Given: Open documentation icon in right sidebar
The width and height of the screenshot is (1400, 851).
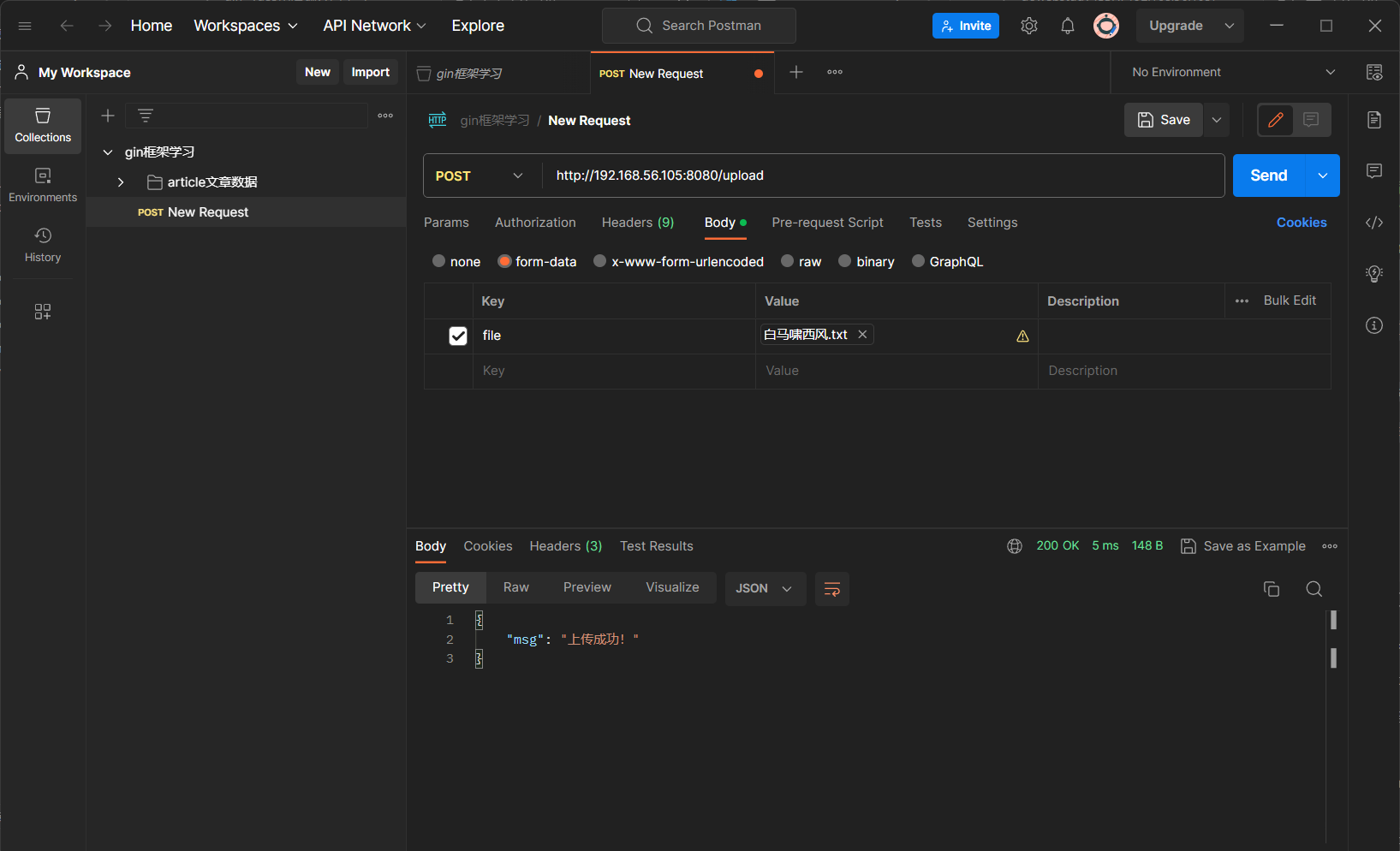Looking at the screenshot, I should [x=1374, y=120].
